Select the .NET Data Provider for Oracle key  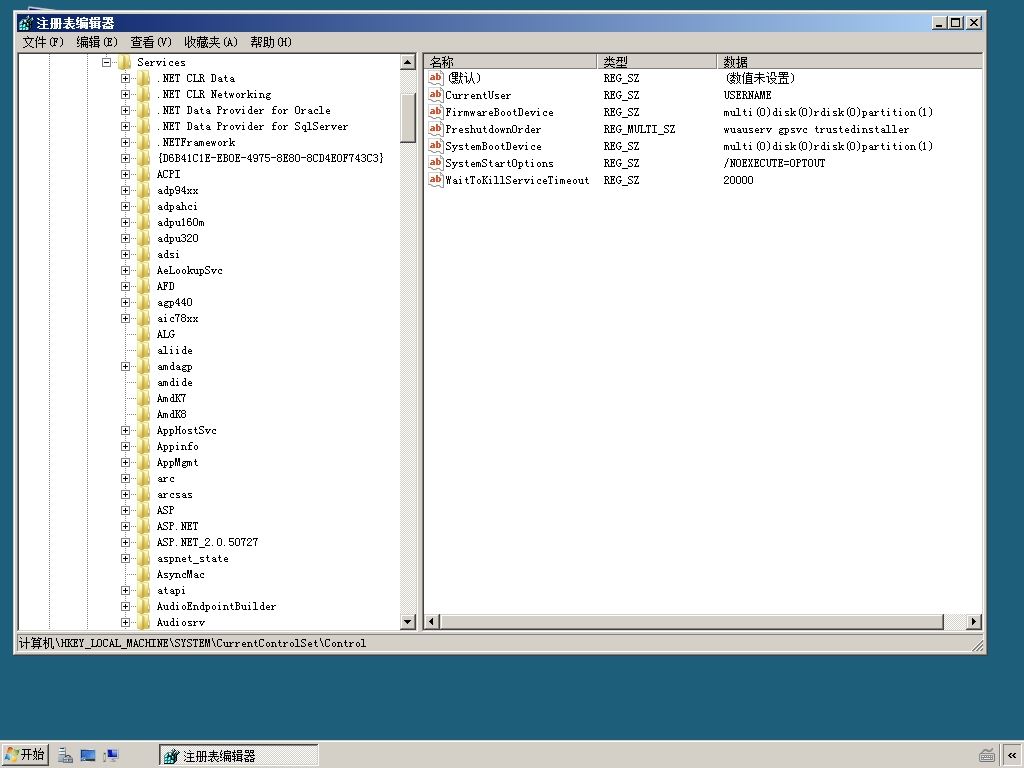[244, 110]
